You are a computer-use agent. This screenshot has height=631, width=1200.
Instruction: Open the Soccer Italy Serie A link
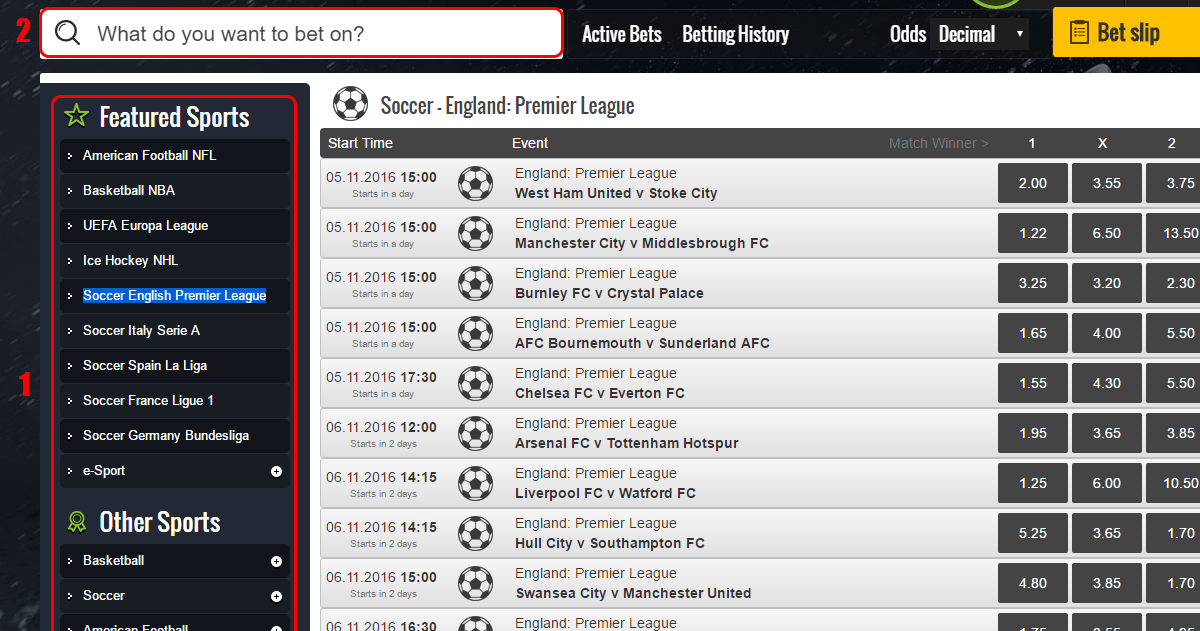141,330
